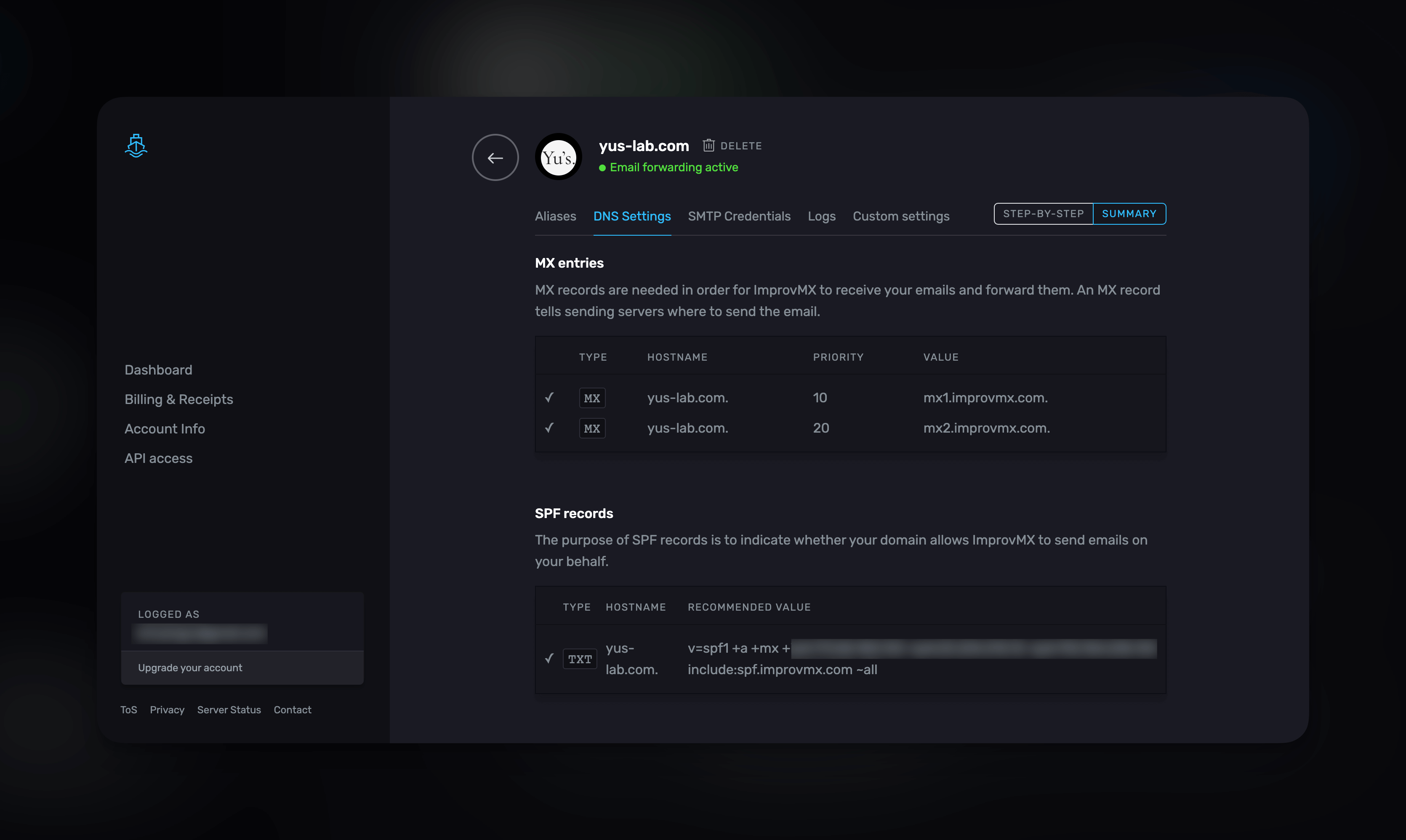Screen dimensions: 1406x840
Task: Click the MX table HOSTNAME column header
Action: coord(677,357)
